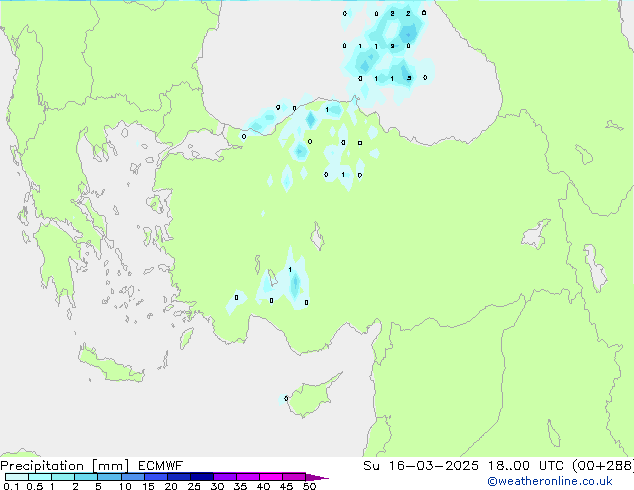Image resolution: width=634 pixels, height=490 pixels.
Task: Select the 35–40 mm legend color swatch
Action: point(247,477)
